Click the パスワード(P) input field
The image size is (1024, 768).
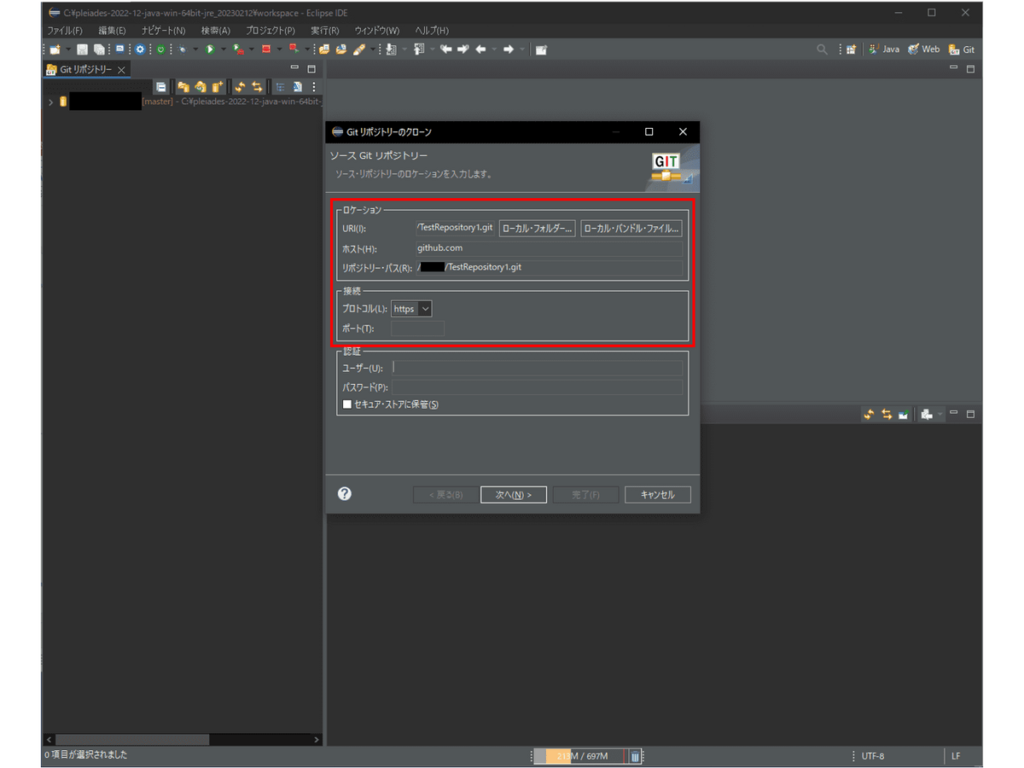[x=537, y=387]
